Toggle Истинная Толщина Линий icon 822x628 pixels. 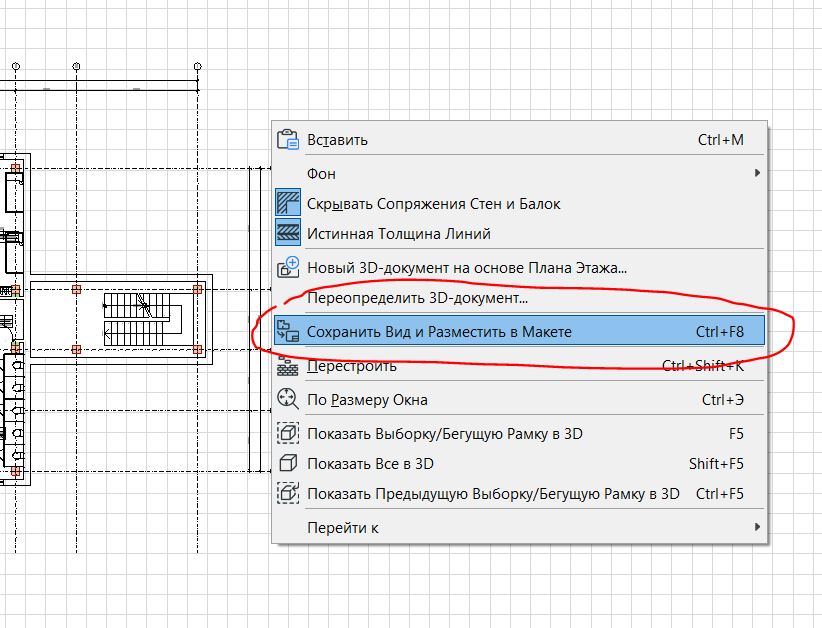click(x=288, y=233)
